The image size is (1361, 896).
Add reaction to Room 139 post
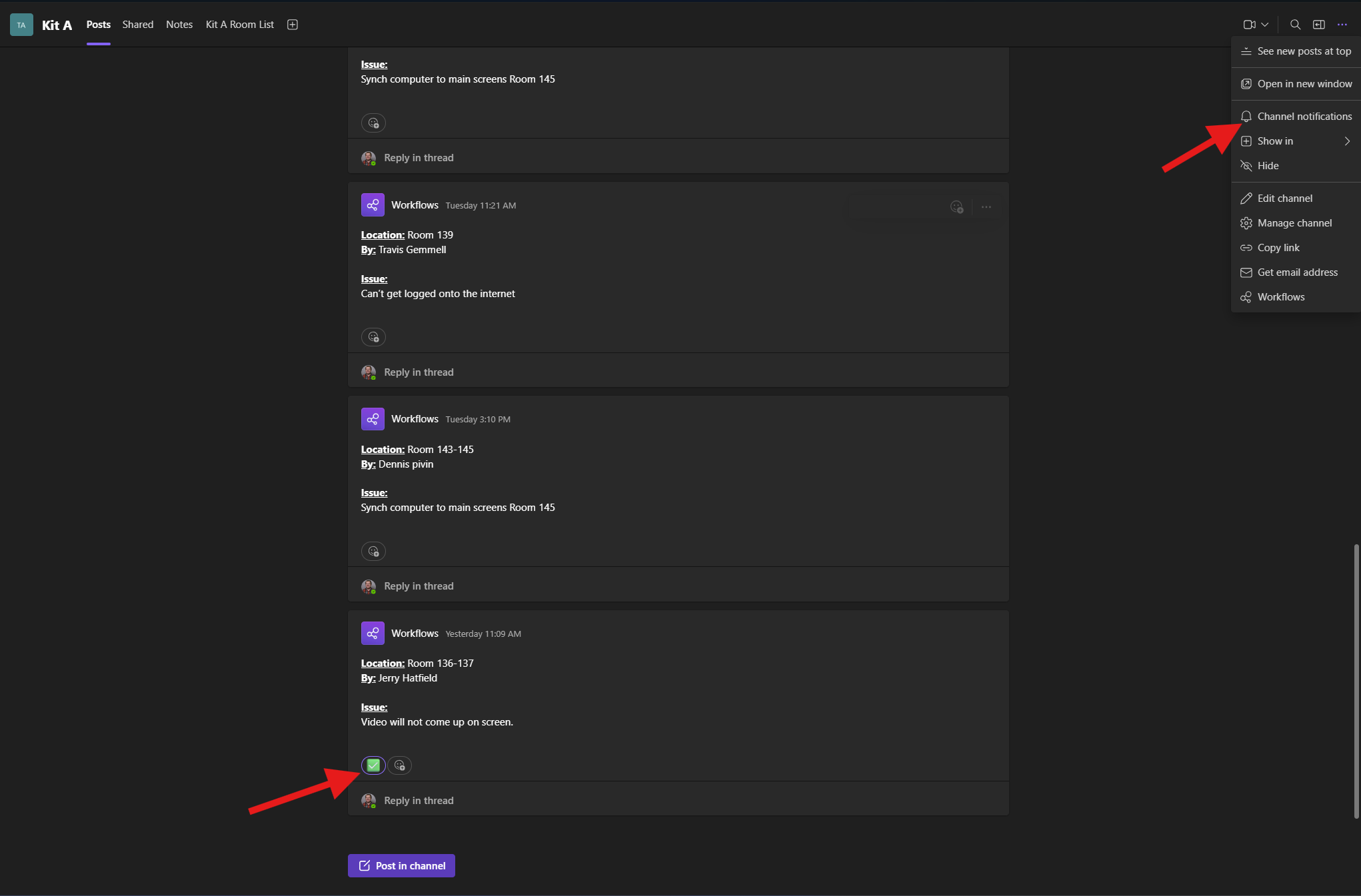tap(373, 337)
